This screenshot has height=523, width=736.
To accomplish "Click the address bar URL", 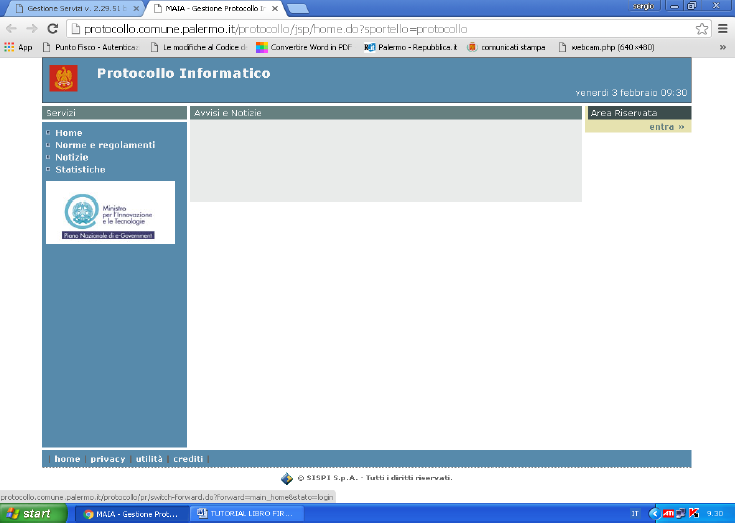I will 275,29.
